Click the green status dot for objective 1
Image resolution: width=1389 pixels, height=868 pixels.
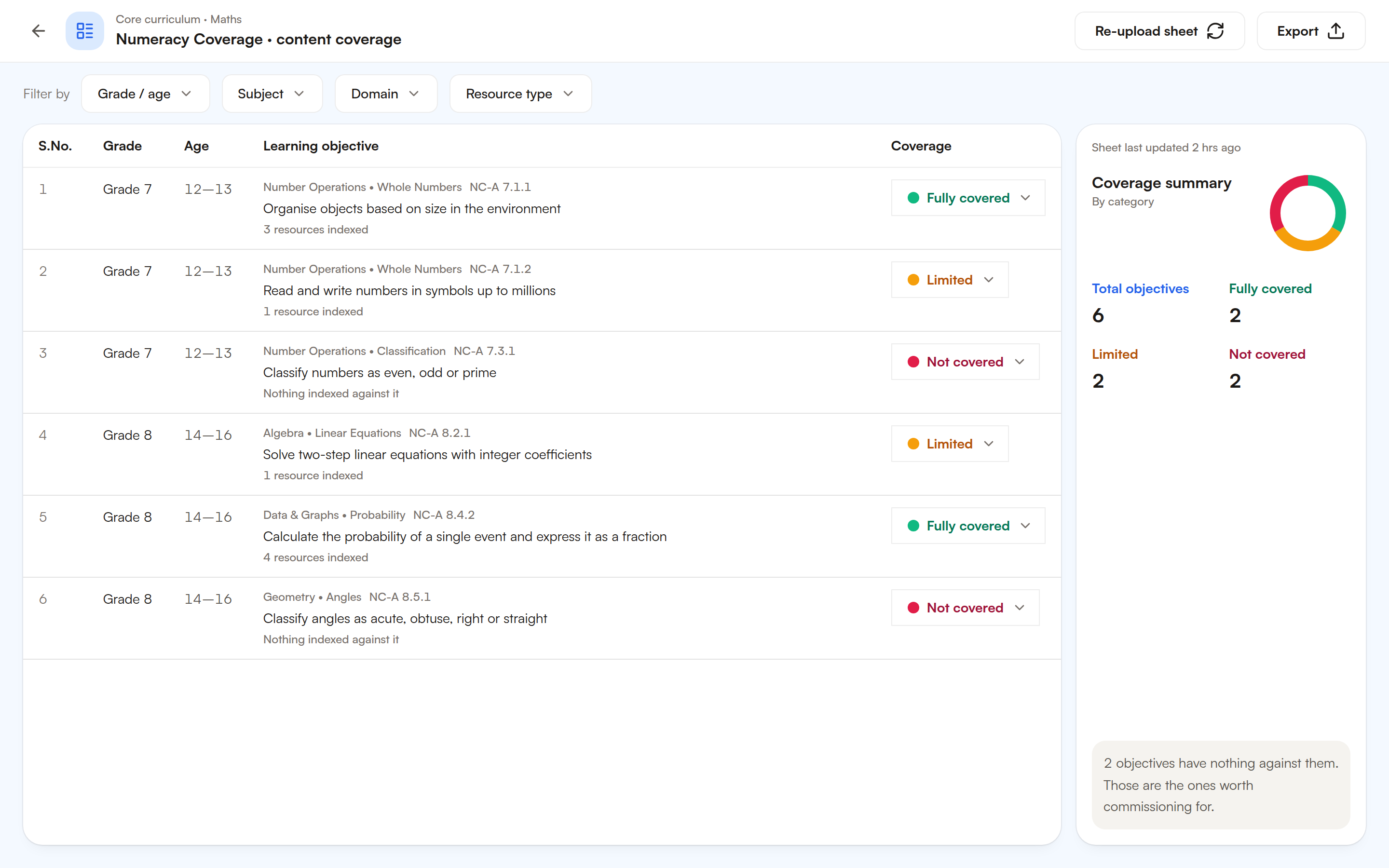pyautogui.click(x=913, y=198)
